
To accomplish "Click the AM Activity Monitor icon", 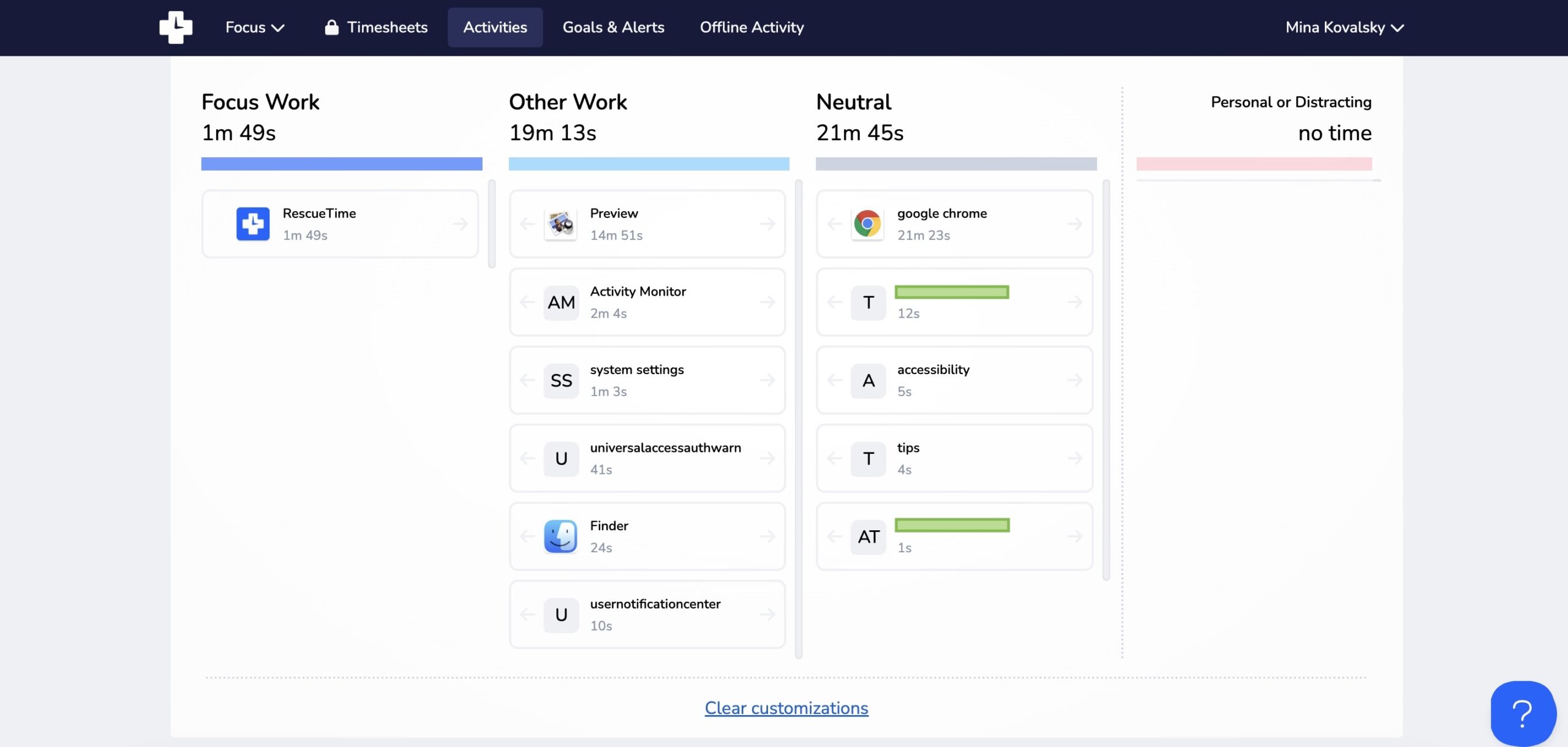I will [x=561, y=302].
